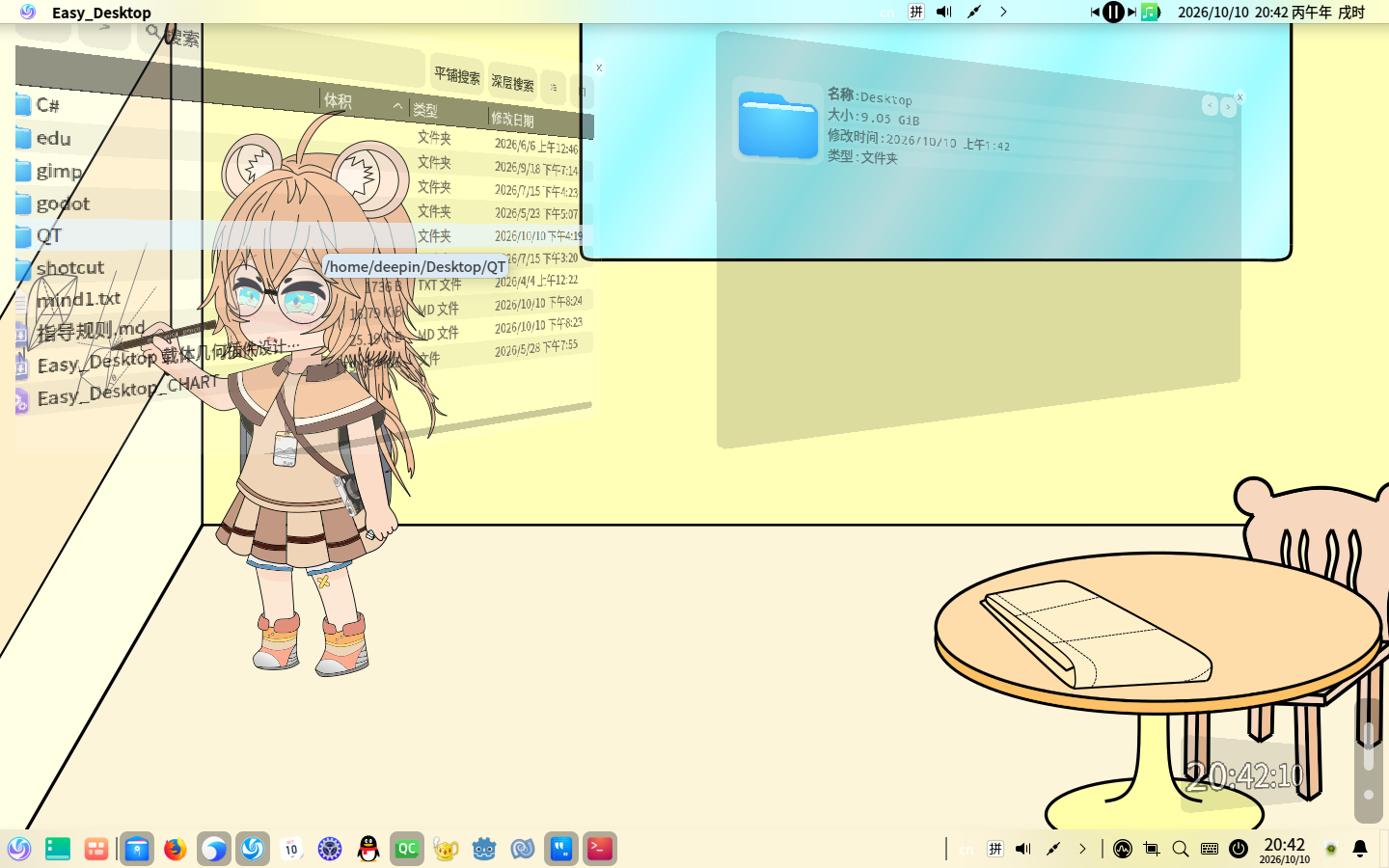Screen dimensions: 1389x868
Task: Go to the previous track in top bar
Action: (1095, 12)
